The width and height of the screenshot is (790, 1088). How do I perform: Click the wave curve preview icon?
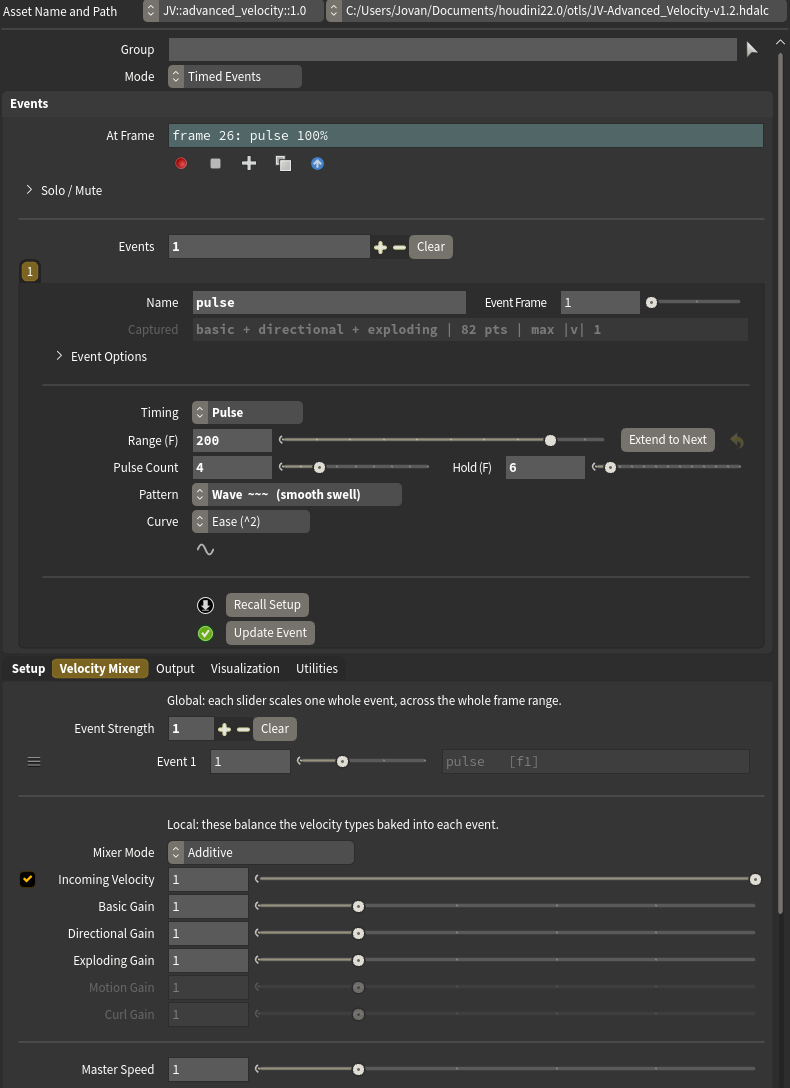(205, 549)
